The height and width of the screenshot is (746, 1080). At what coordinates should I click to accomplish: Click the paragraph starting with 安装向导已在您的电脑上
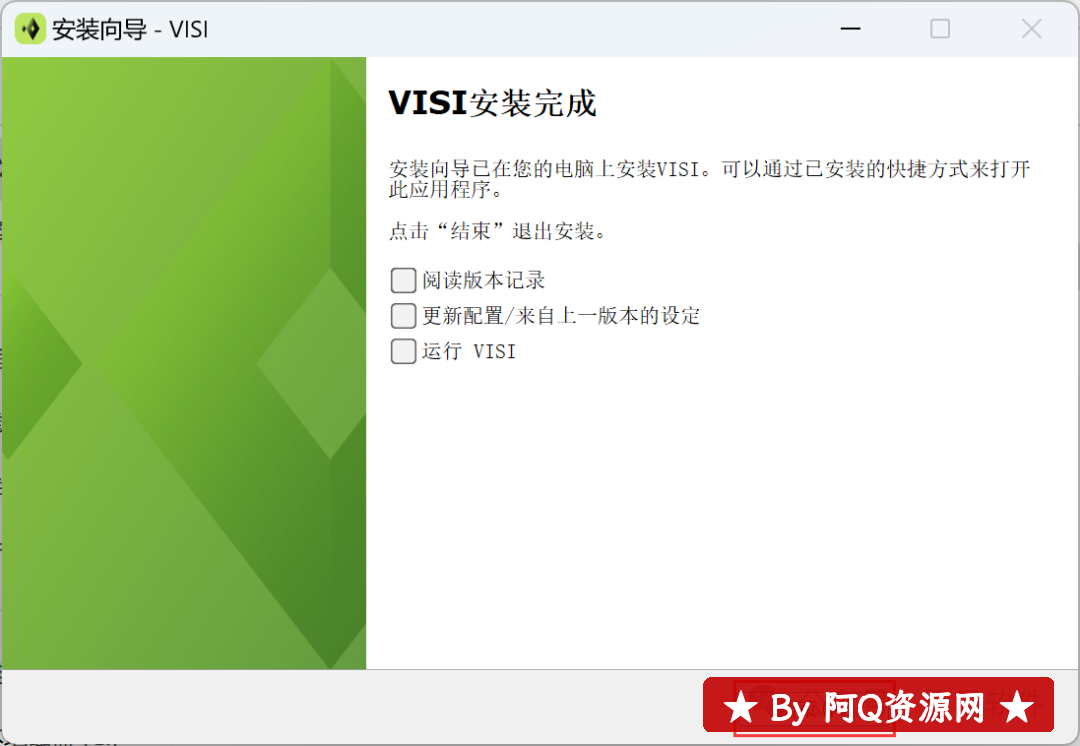coord(709,178)
